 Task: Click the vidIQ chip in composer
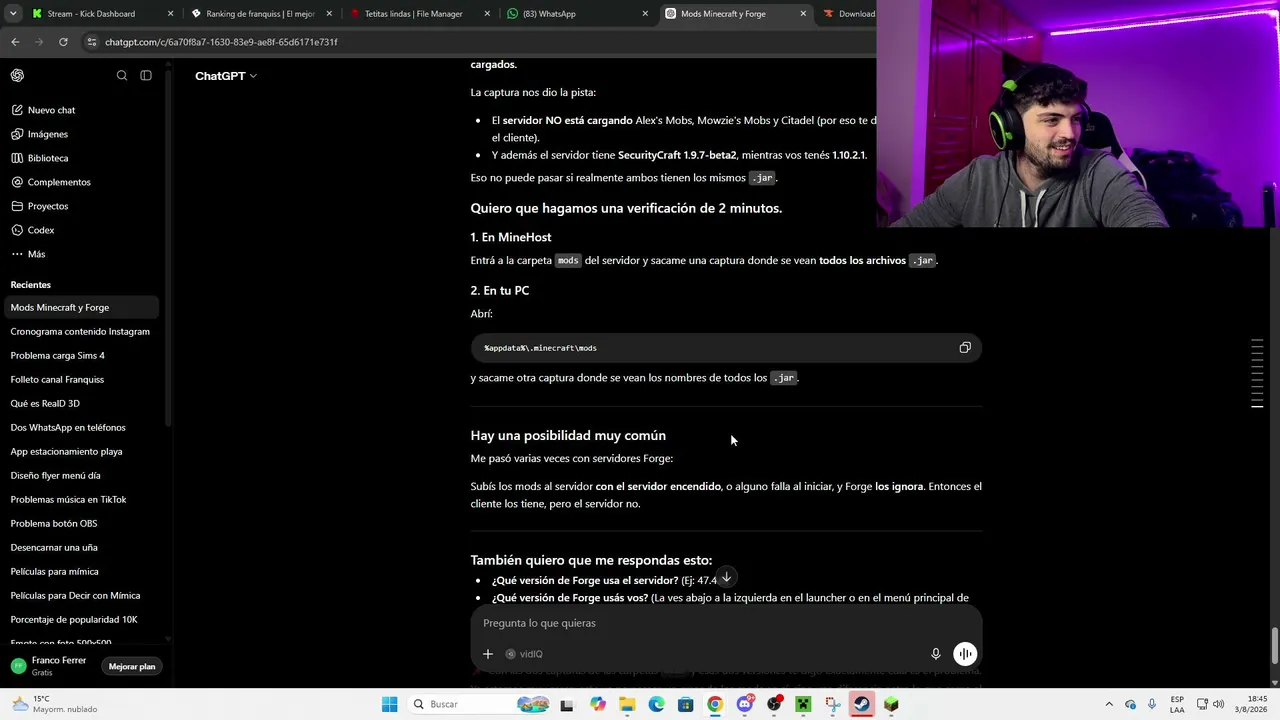click(524, 654)
